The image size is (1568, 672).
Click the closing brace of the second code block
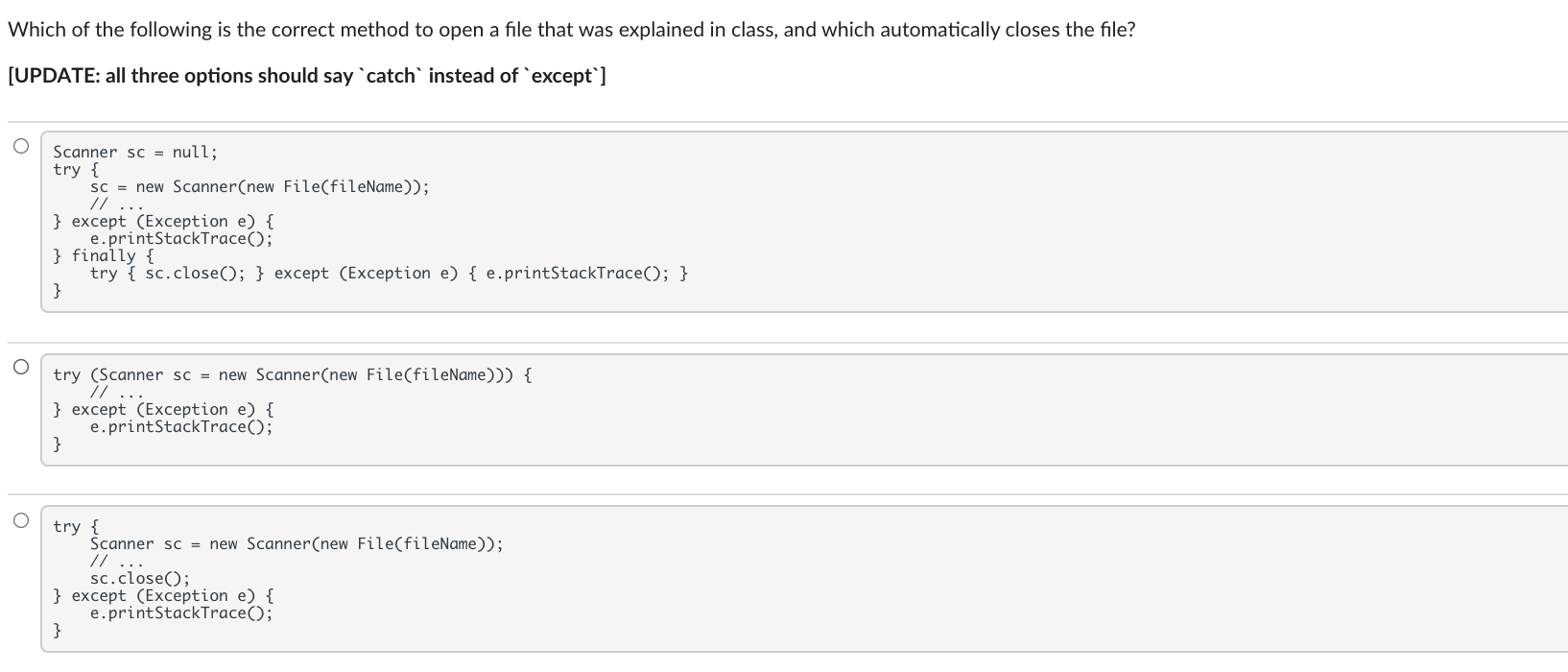tap(58, 444)
